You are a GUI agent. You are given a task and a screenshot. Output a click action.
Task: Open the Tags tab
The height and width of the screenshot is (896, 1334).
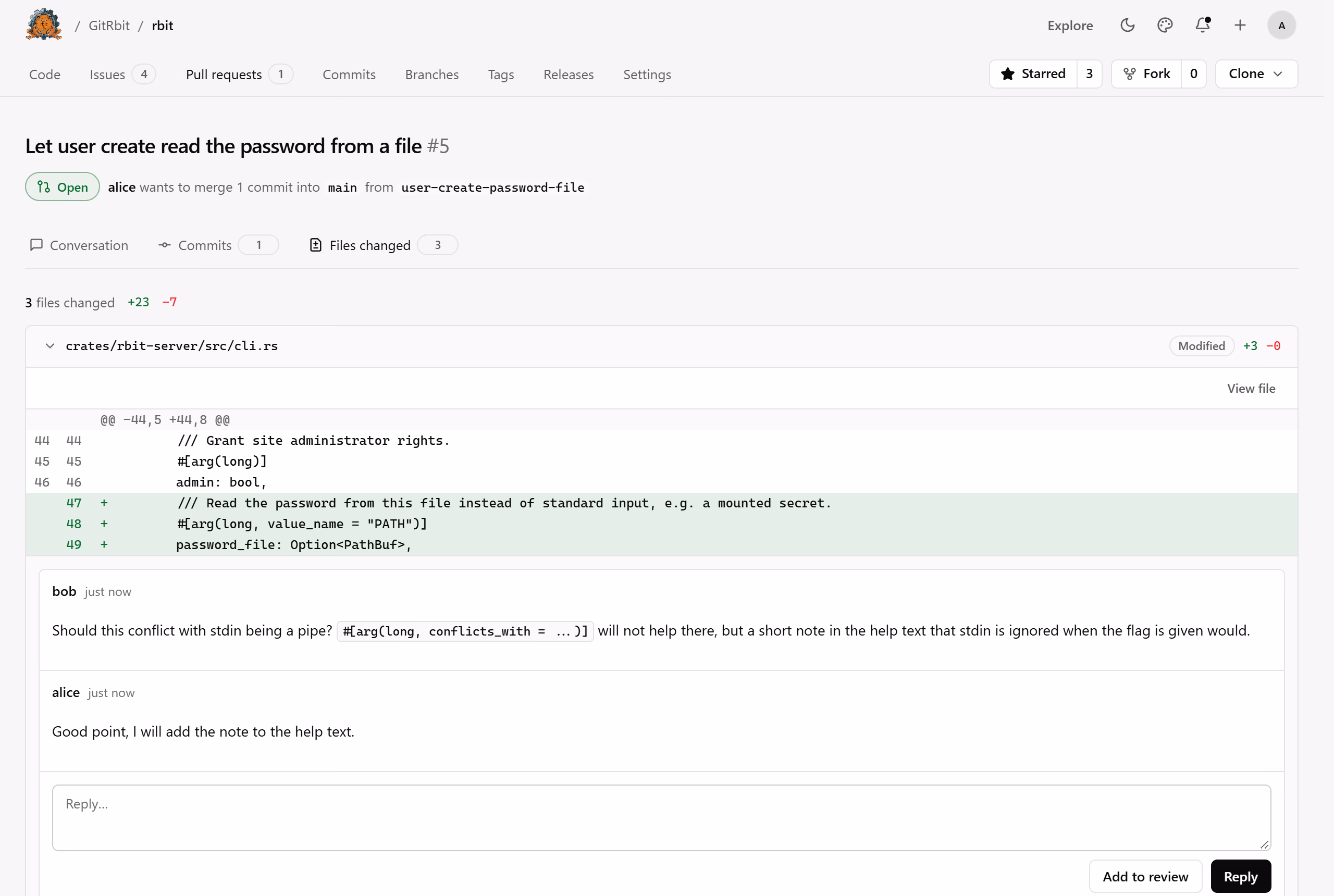[501, 74]
